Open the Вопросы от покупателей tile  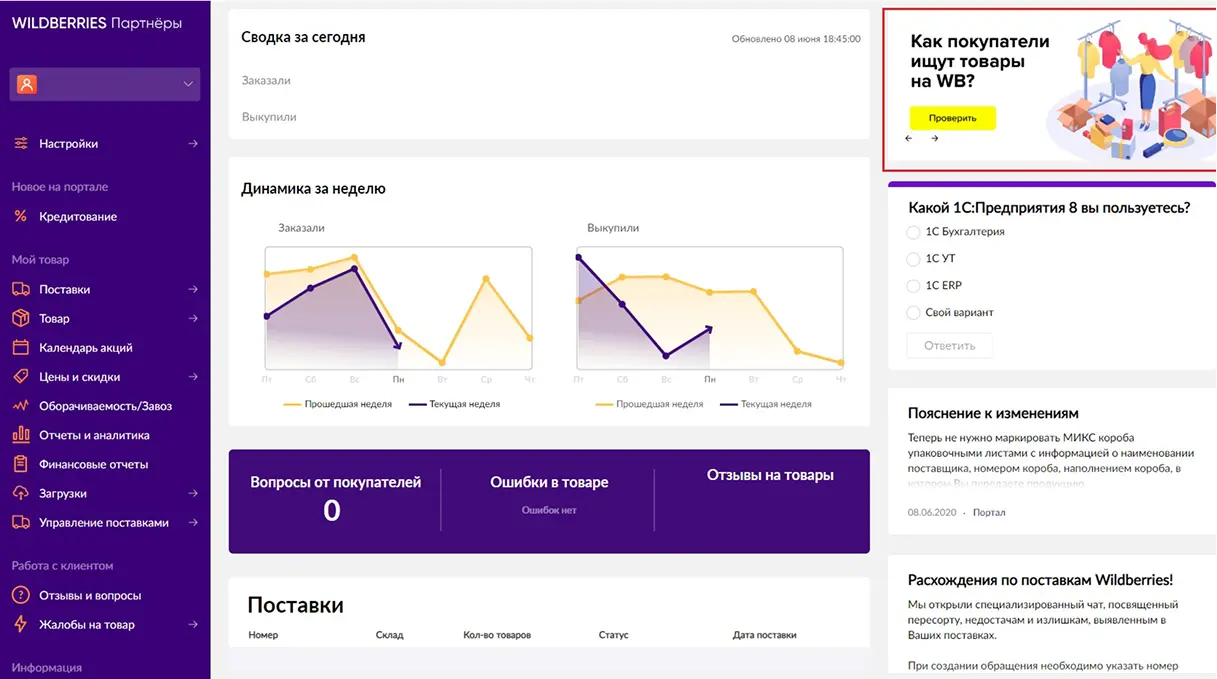tap(334, 498)
